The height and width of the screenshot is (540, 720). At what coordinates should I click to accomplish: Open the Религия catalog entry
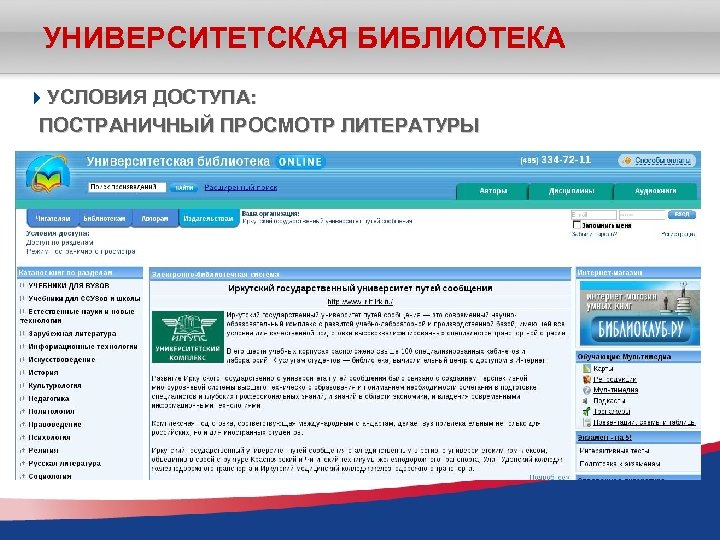click(x=43, y=450)
